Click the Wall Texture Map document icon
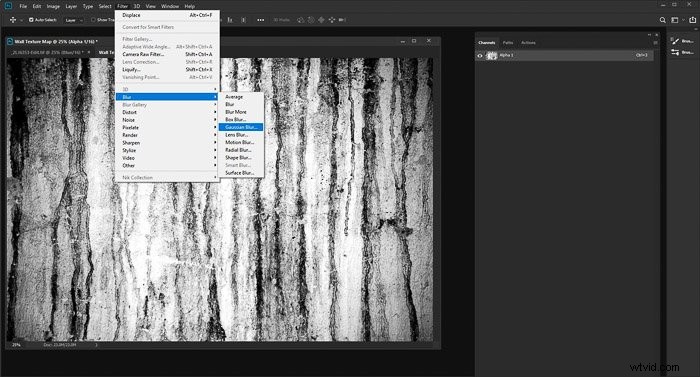700x377 pixels. click(x=9, y=42)
